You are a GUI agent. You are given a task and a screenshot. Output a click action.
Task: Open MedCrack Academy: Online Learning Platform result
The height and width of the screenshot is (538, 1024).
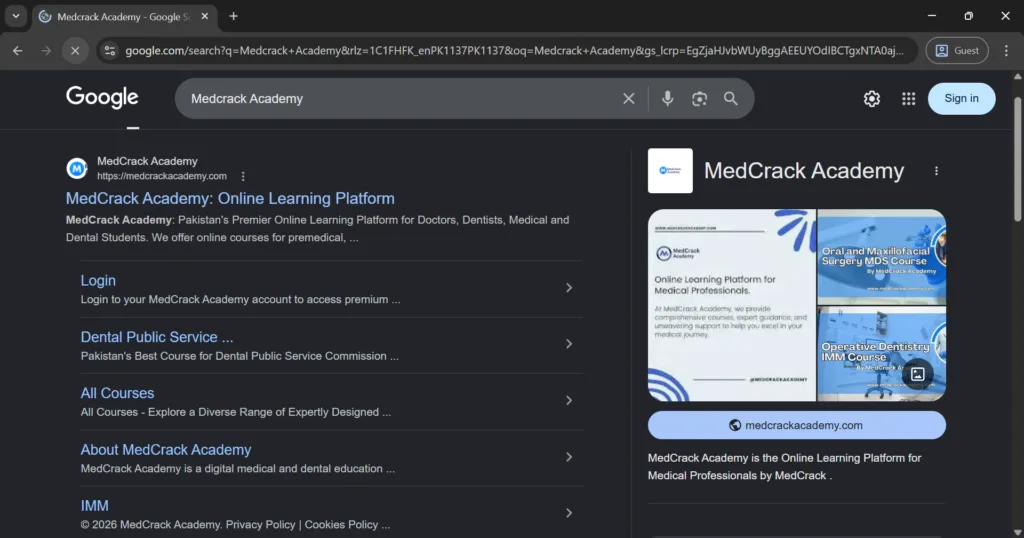point(230,198)
